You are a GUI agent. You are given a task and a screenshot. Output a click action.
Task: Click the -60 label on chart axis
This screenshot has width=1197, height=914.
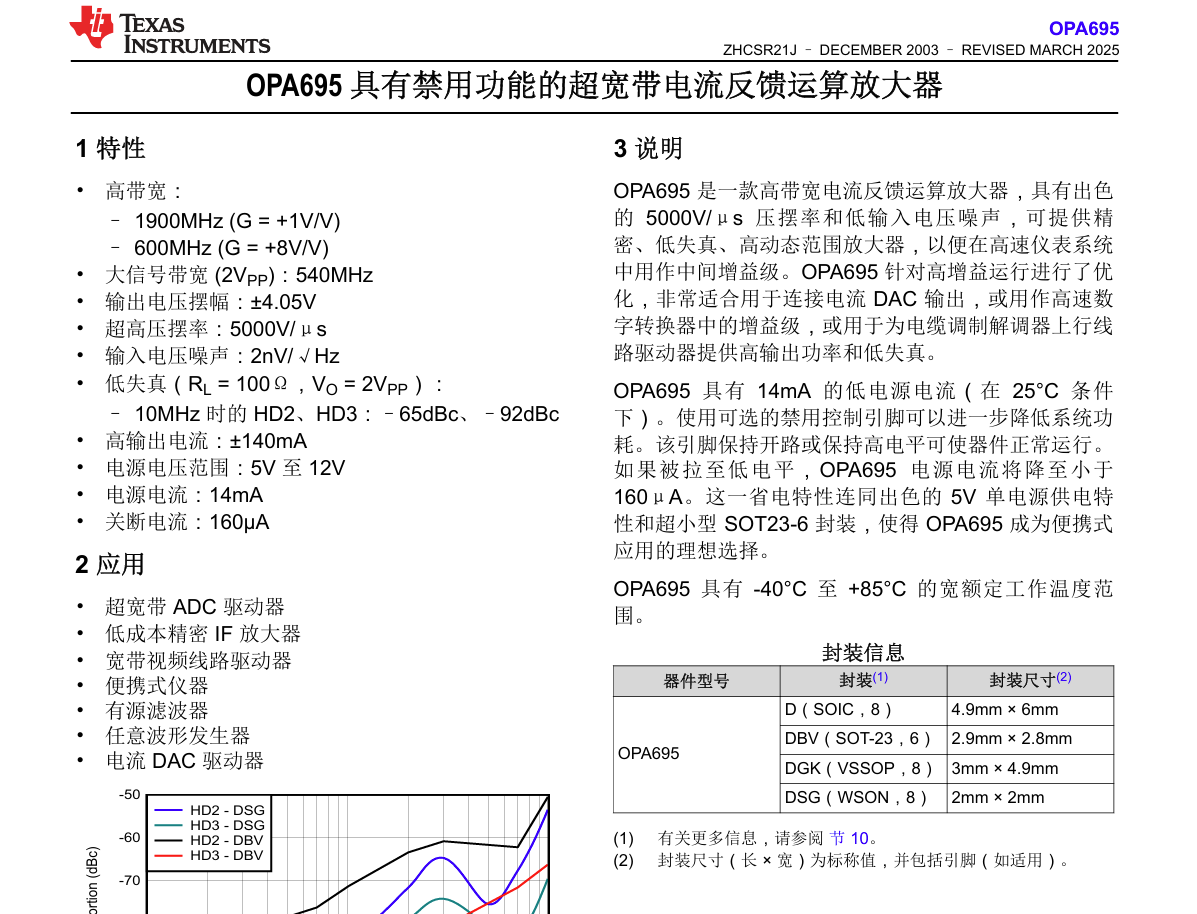(x=129, y=838)
